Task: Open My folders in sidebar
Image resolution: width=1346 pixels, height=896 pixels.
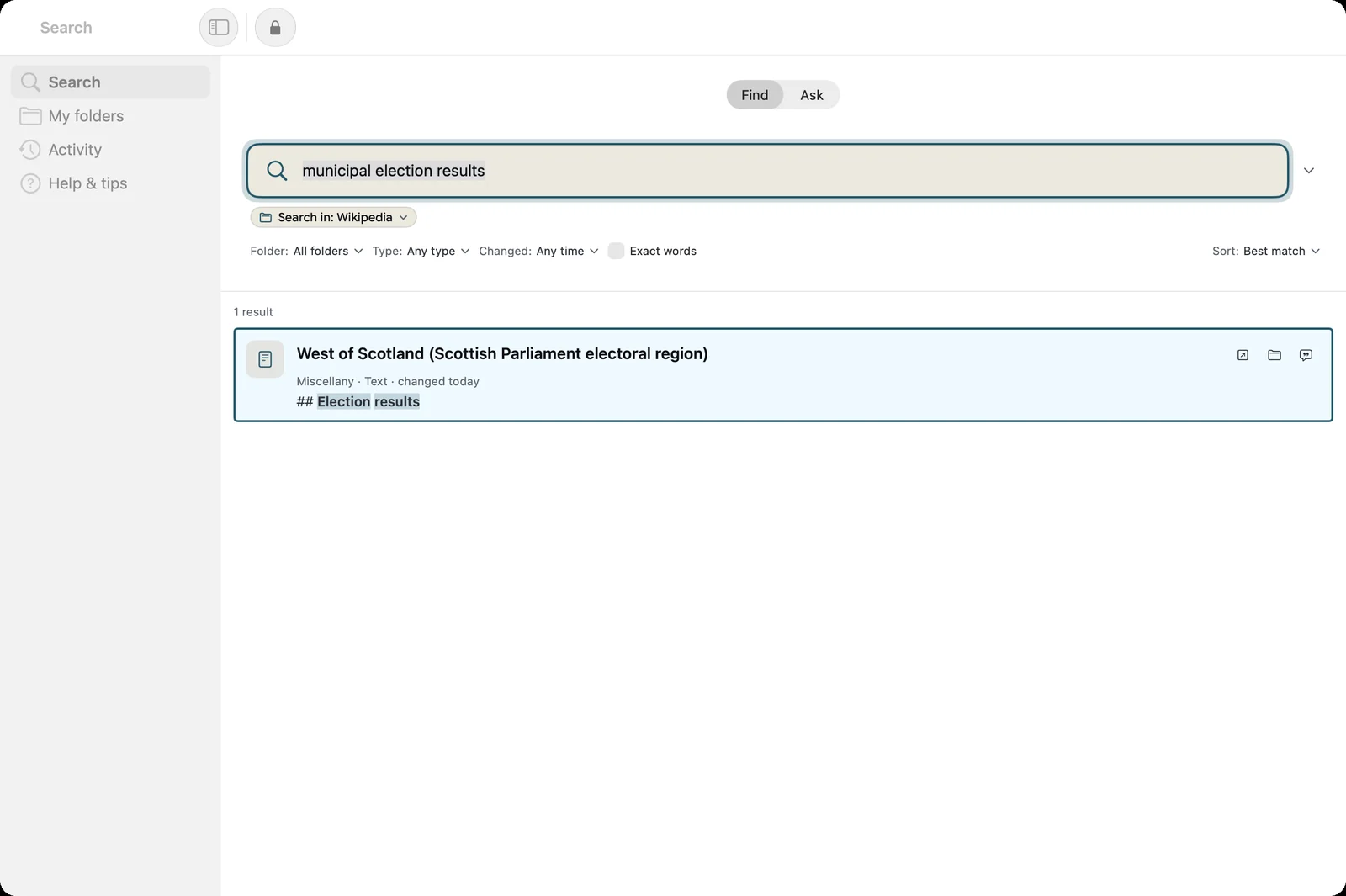Action: (x=110, y=116)
